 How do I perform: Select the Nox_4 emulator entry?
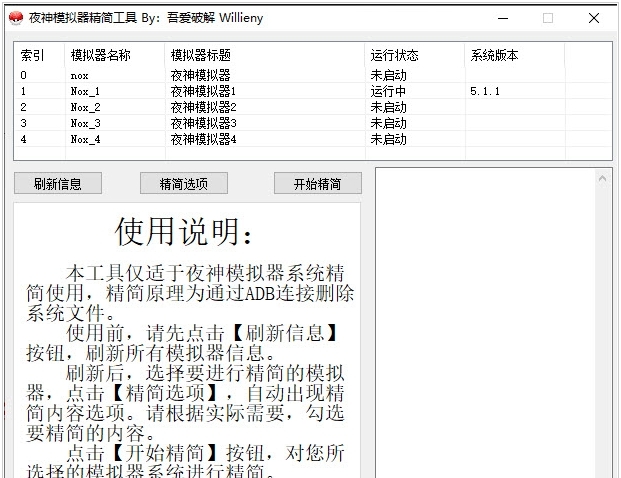pos(85,139)
